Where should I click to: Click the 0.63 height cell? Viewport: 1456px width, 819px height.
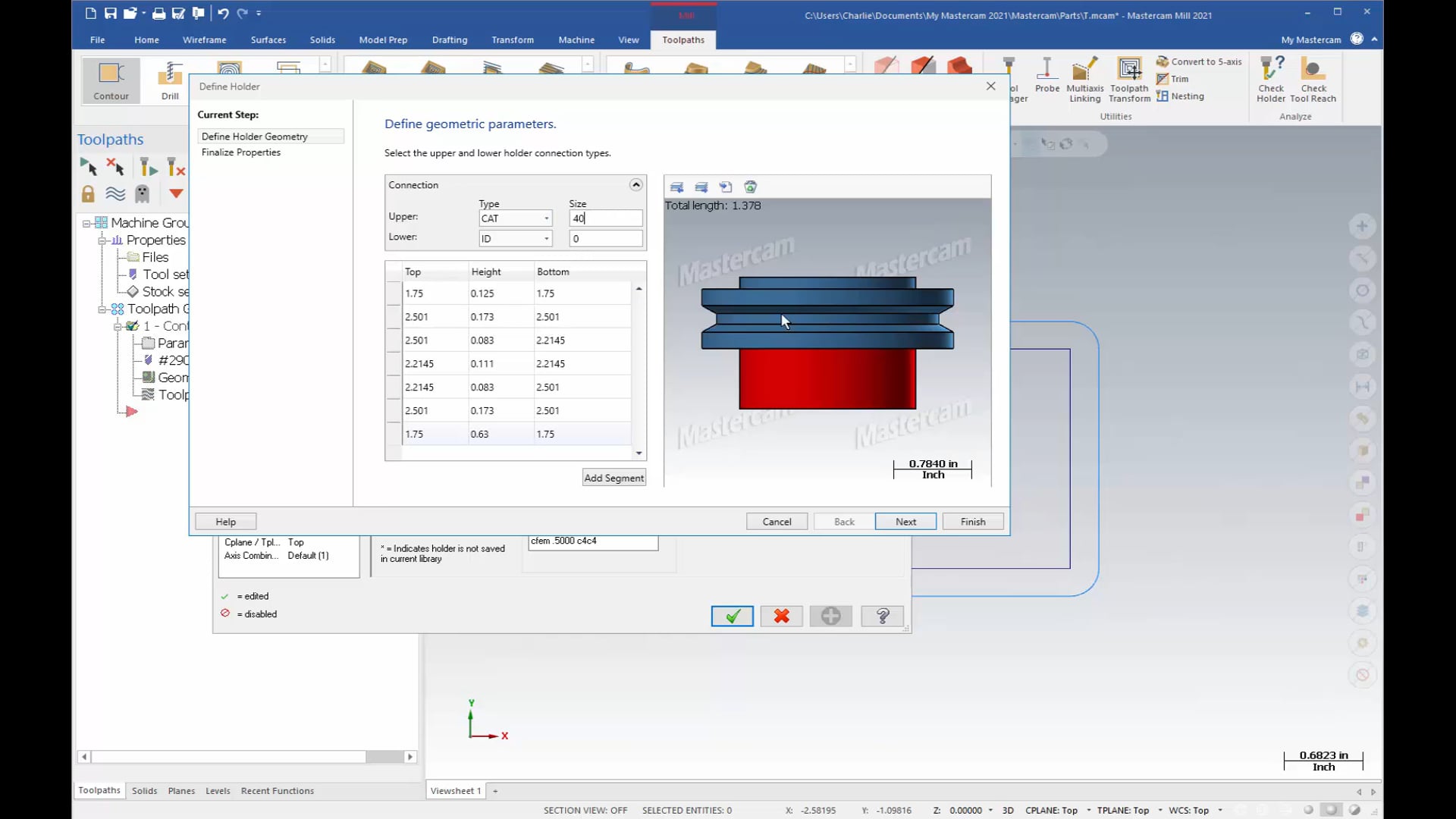[500, 435]
